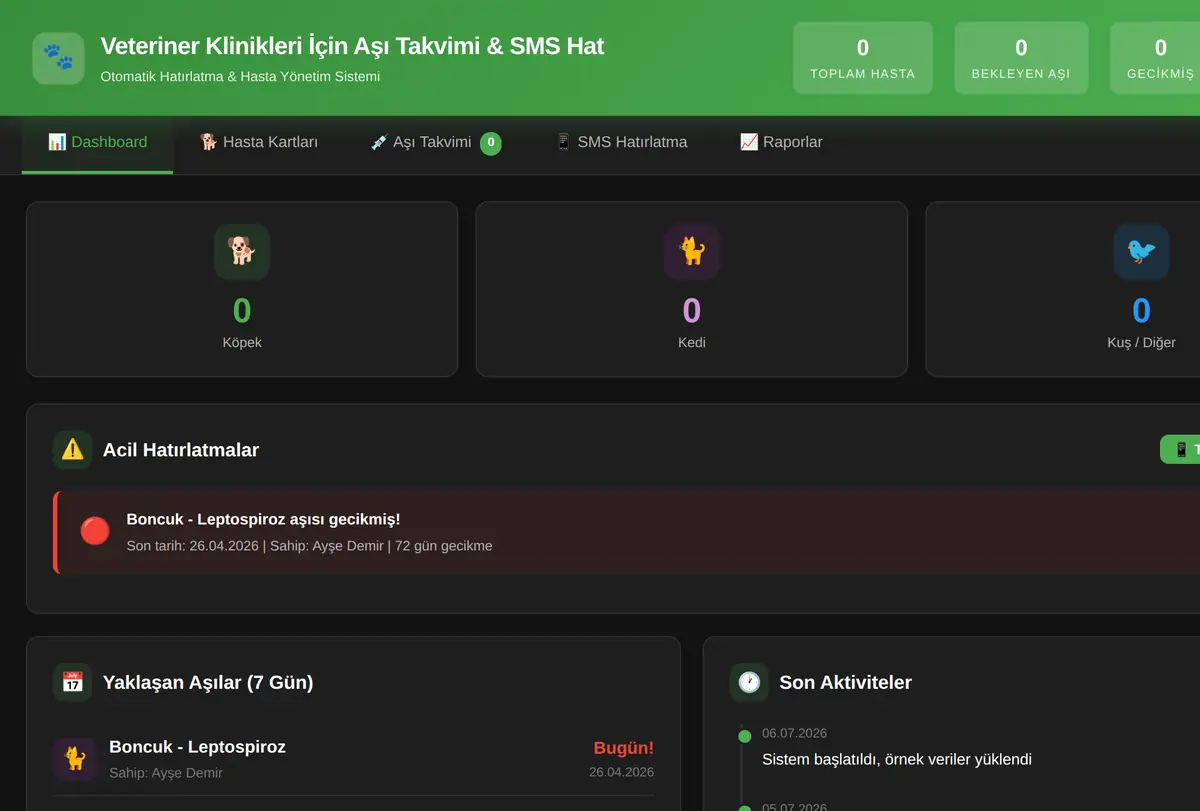Click the cat icon in the Kedi card

point(692,251)
